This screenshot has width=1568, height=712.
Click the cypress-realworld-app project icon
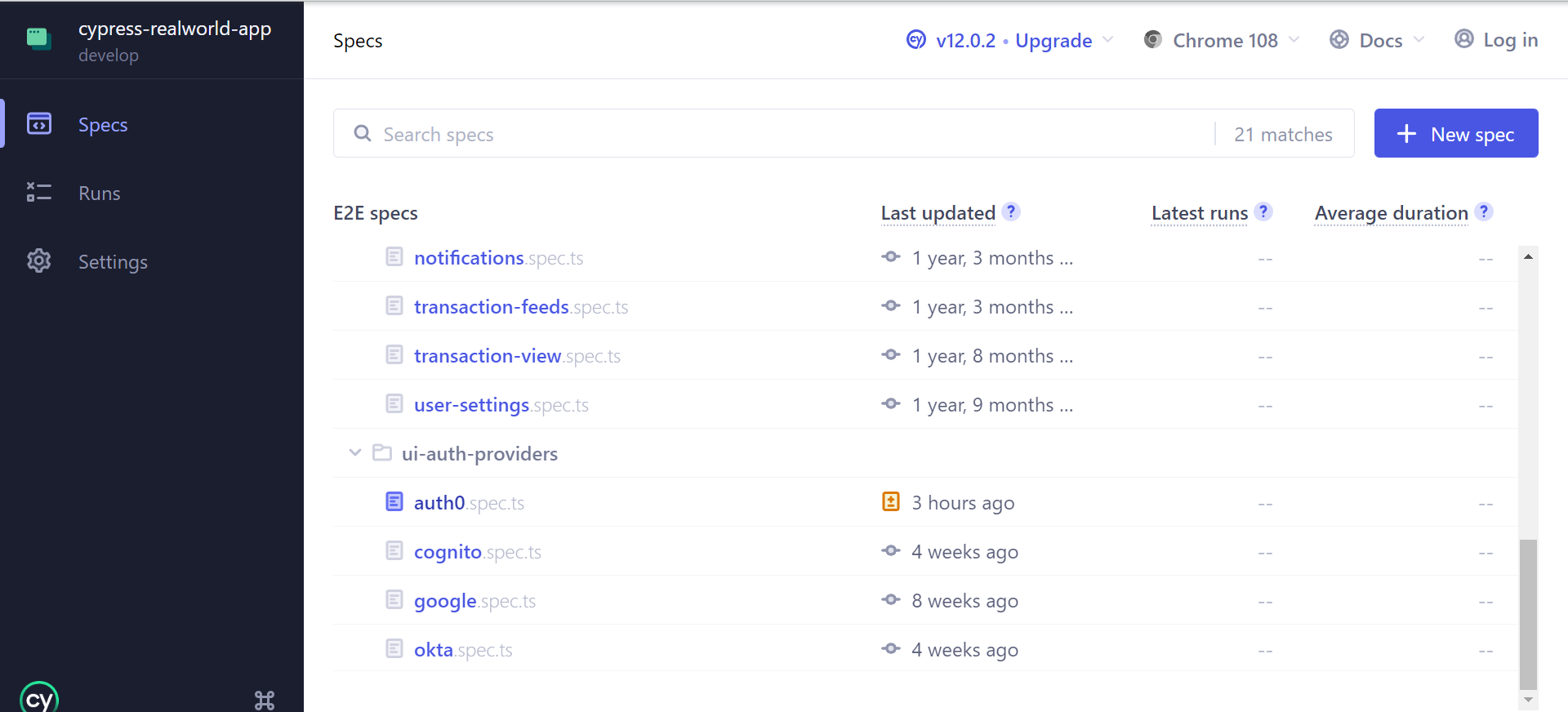38,38
